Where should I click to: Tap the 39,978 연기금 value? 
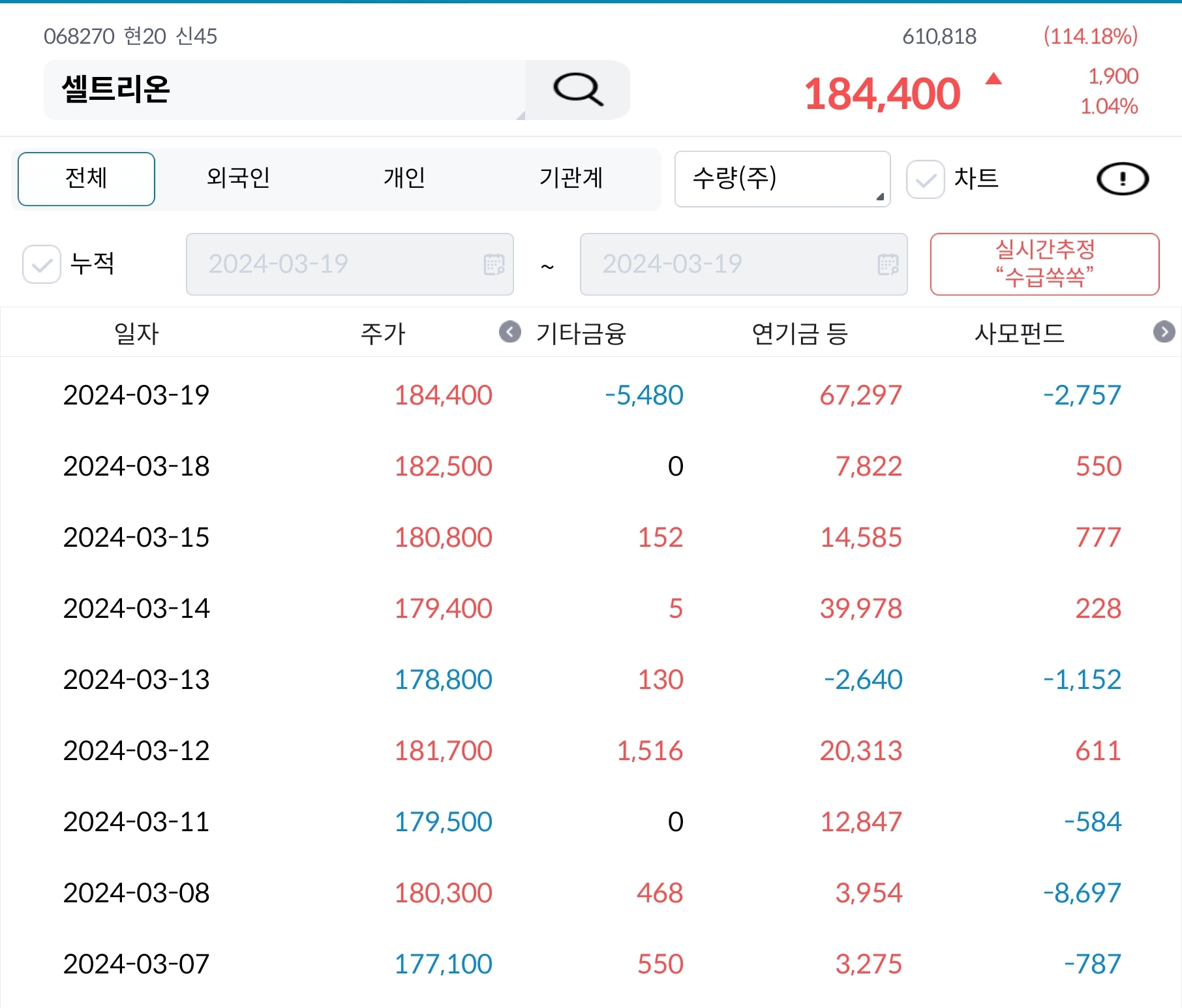coord(861,609)
